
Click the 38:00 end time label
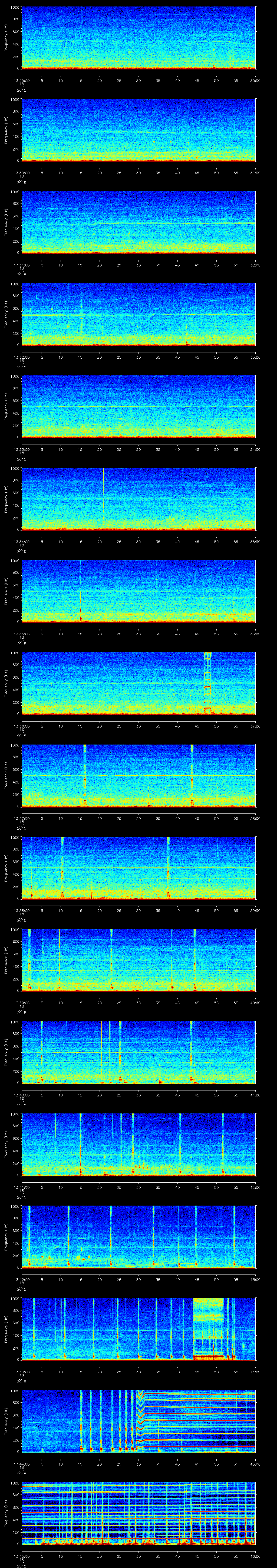point(256,818)
